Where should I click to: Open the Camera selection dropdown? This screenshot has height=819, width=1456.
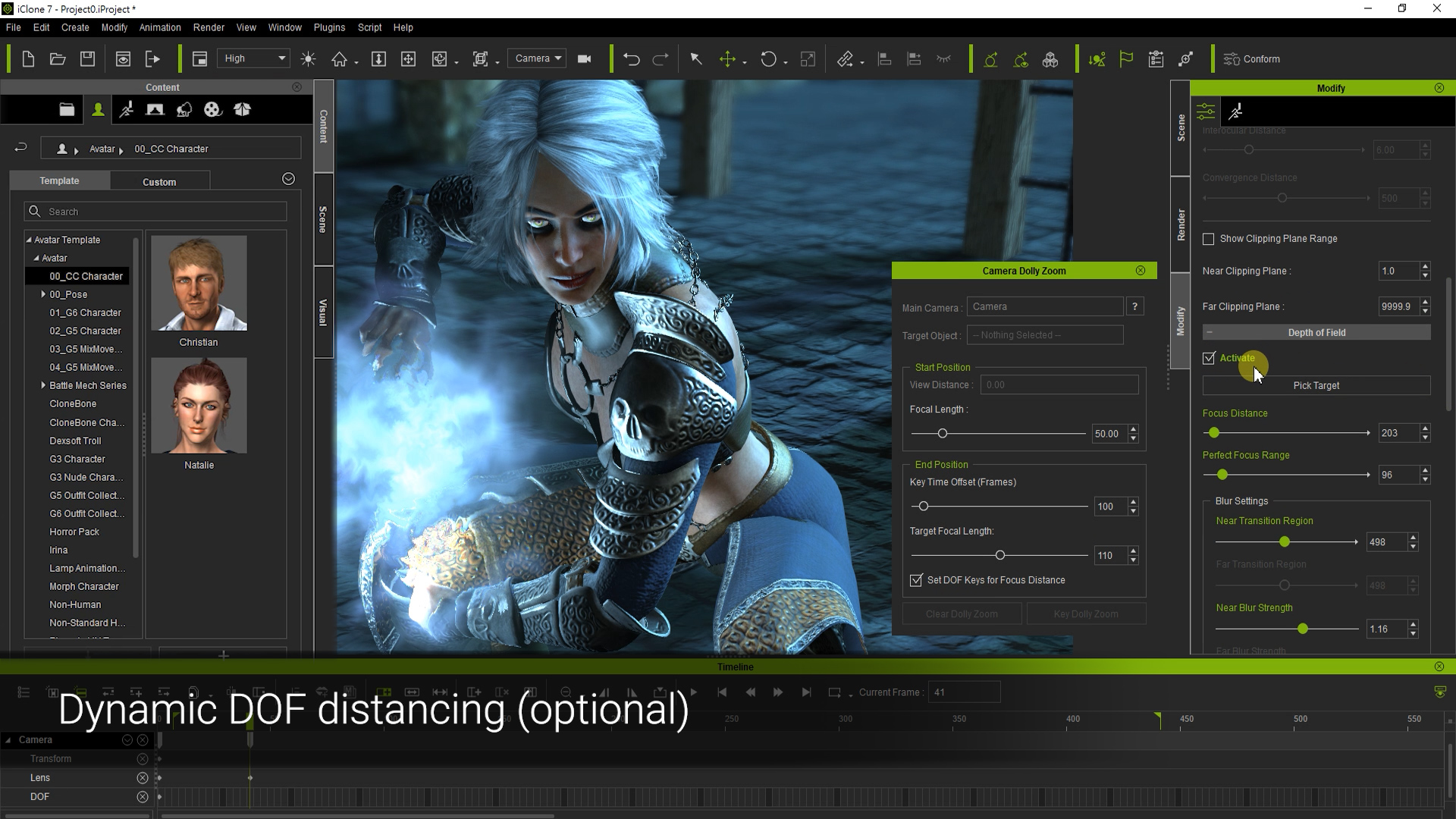[538, 58]
